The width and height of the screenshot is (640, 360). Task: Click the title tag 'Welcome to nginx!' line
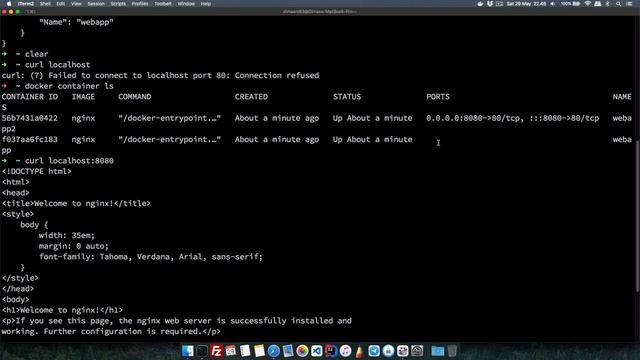click(x=76, y=203)
